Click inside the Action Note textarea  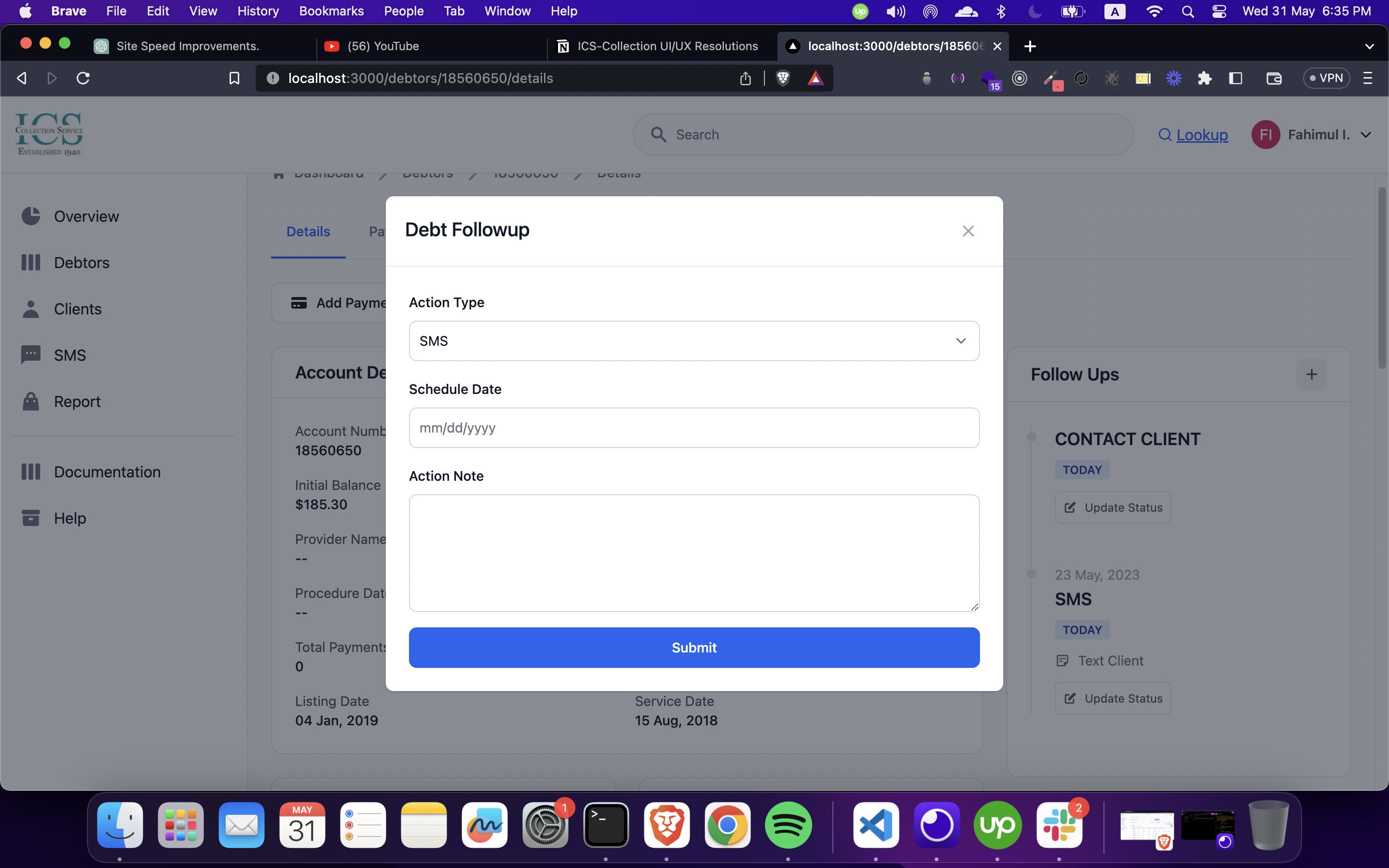tap(694, 552)
